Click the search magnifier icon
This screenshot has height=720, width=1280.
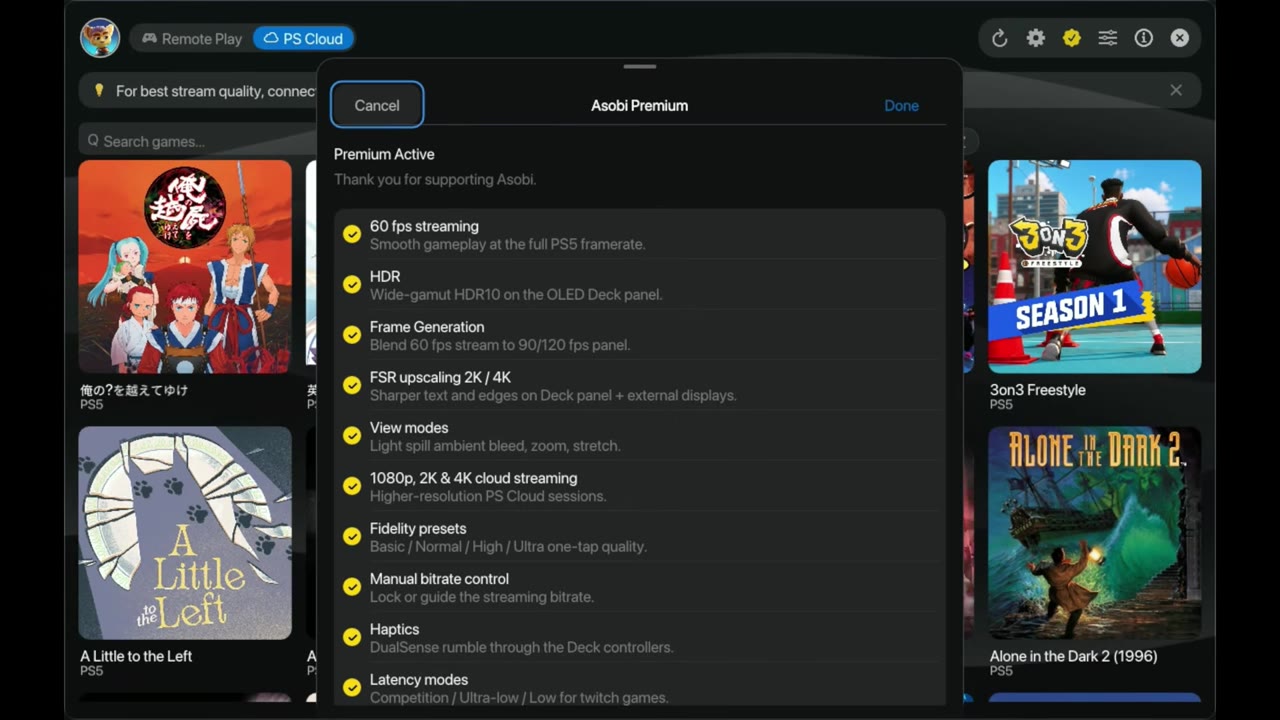point(93,141)
